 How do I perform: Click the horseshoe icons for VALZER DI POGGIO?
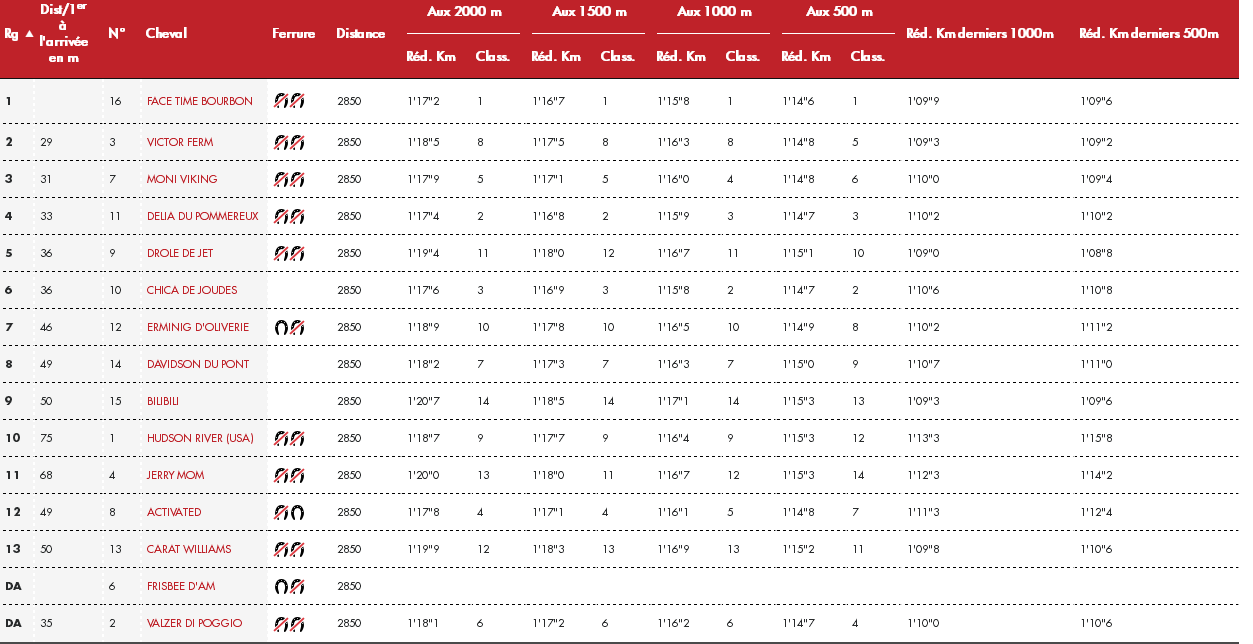tap(290, 623)
